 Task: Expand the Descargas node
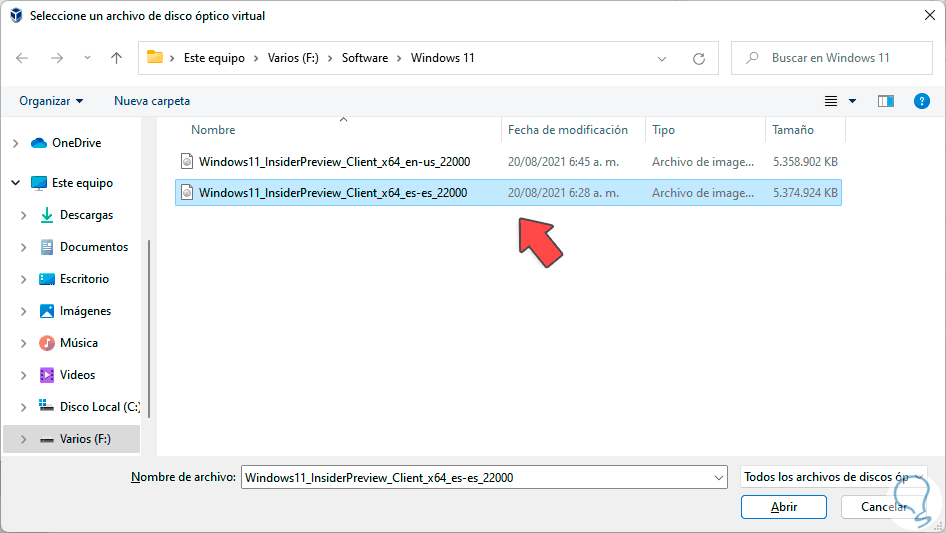pyautogui.click(x=24, y=215)
